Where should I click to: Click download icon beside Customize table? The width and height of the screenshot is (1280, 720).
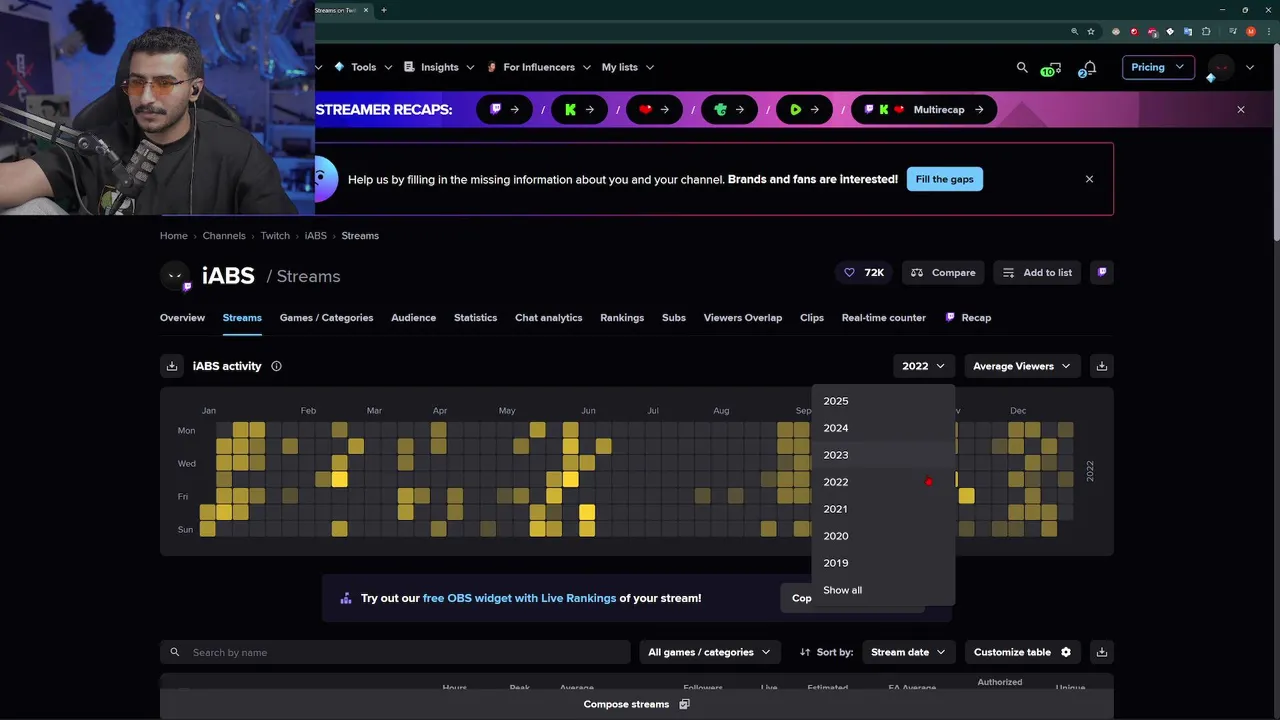point(1102,652)
